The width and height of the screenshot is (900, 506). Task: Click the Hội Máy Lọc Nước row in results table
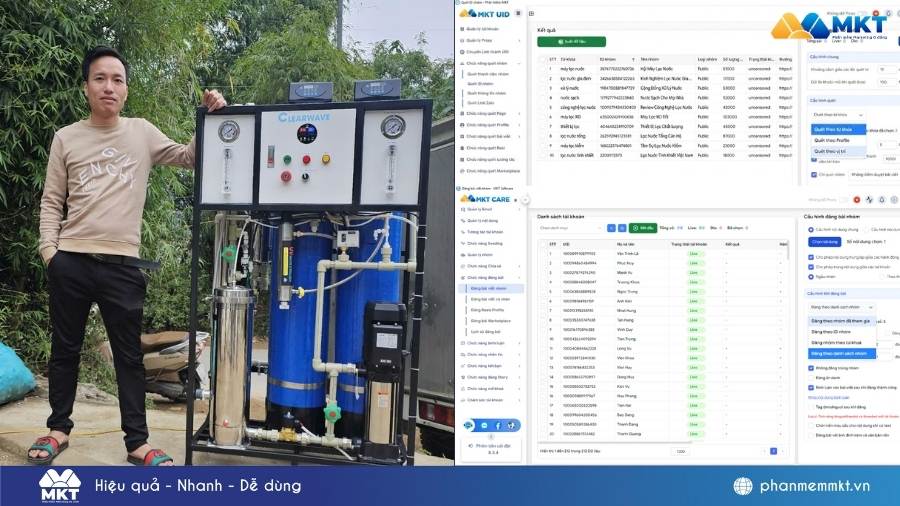coord(666,69)
